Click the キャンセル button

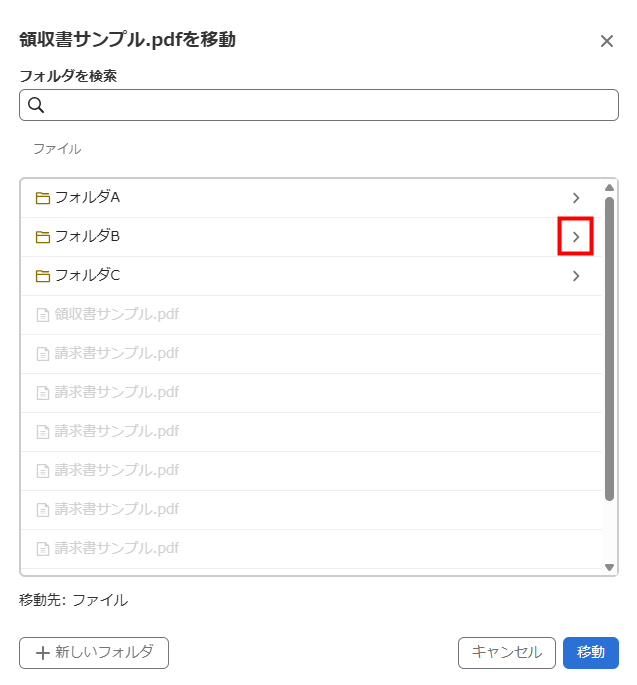click(507, 653)
